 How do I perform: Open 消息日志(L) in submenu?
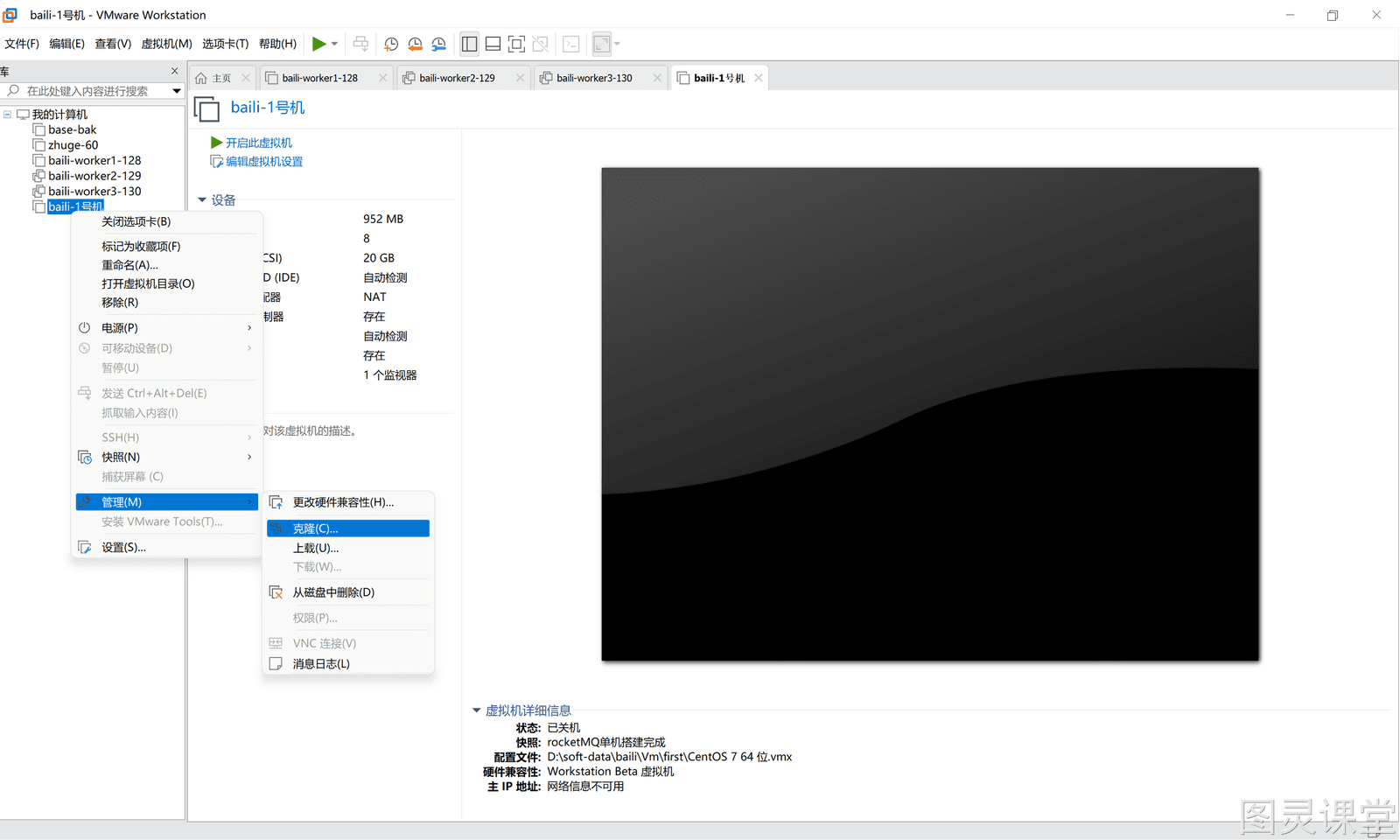pos(348,664)
